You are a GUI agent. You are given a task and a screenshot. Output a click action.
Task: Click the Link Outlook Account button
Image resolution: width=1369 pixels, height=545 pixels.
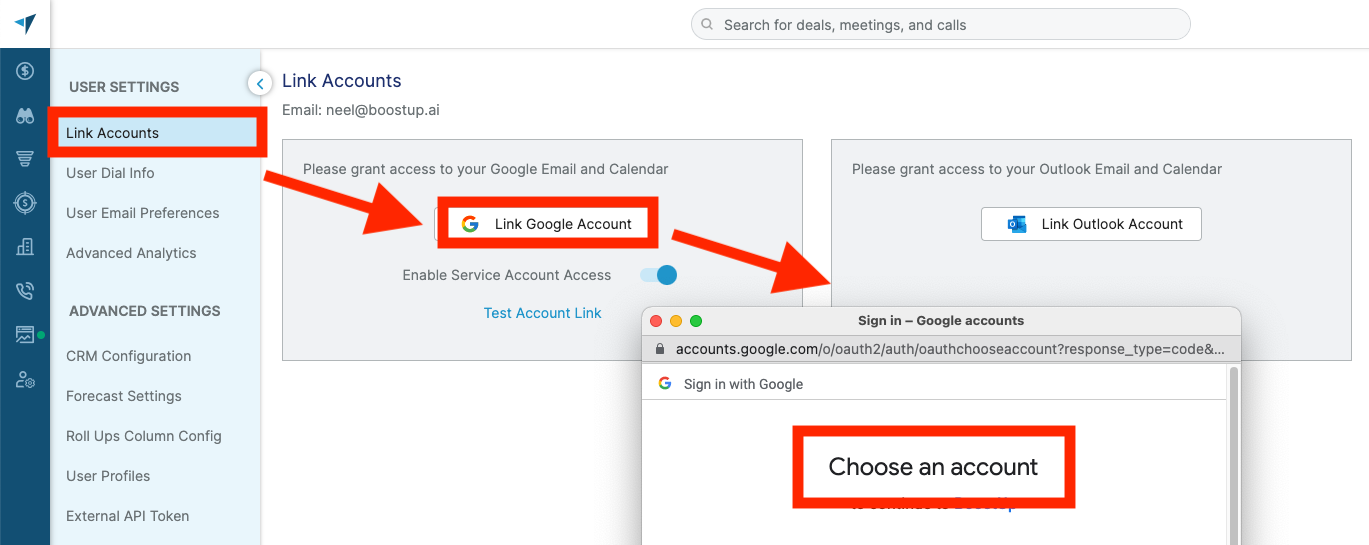[x=1091, y=224]
